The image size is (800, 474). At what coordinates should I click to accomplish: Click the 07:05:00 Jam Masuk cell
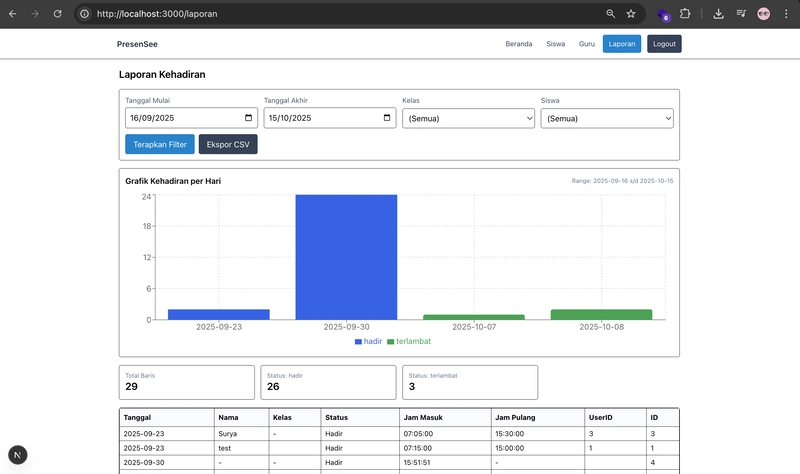(445, 434)
